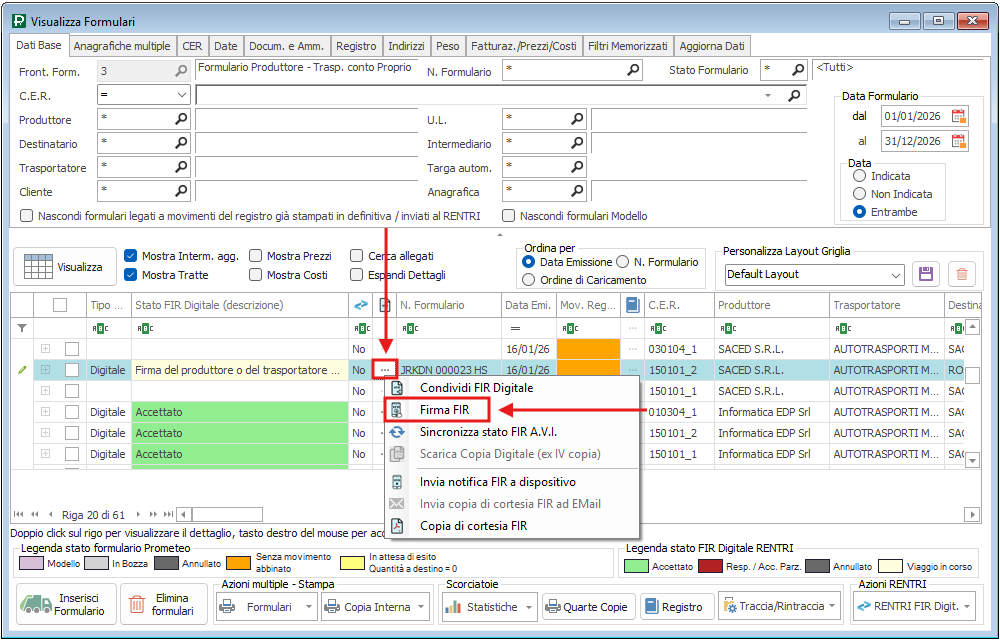Uncheck Mostra Interm. agg. checkbox

click(x=131, y=256)
